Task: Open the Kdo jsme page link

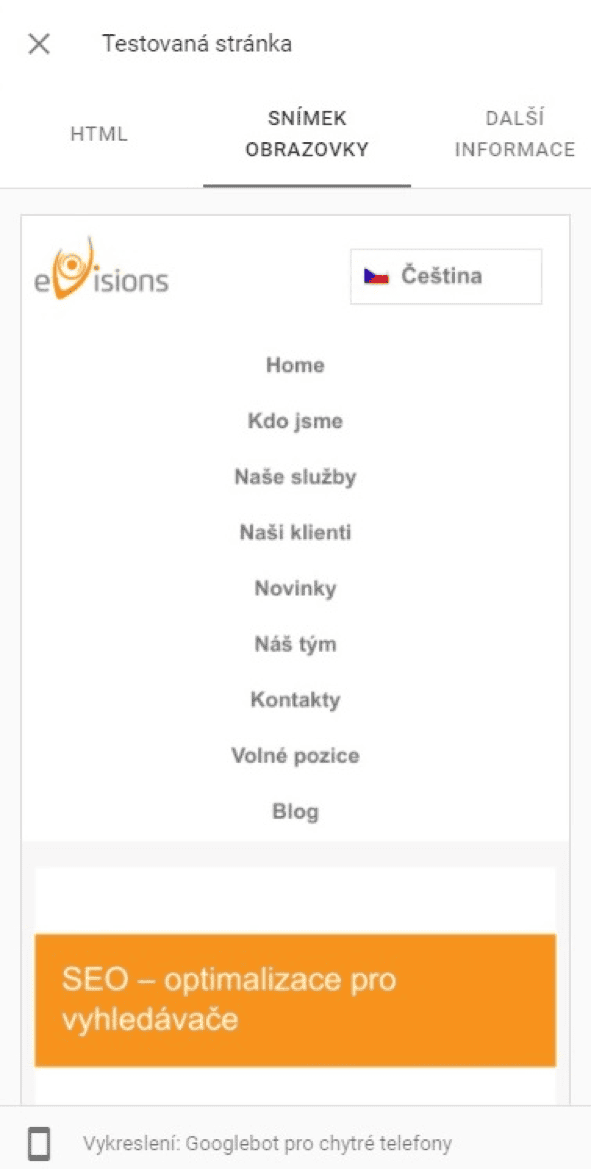Action: (296, 422)
